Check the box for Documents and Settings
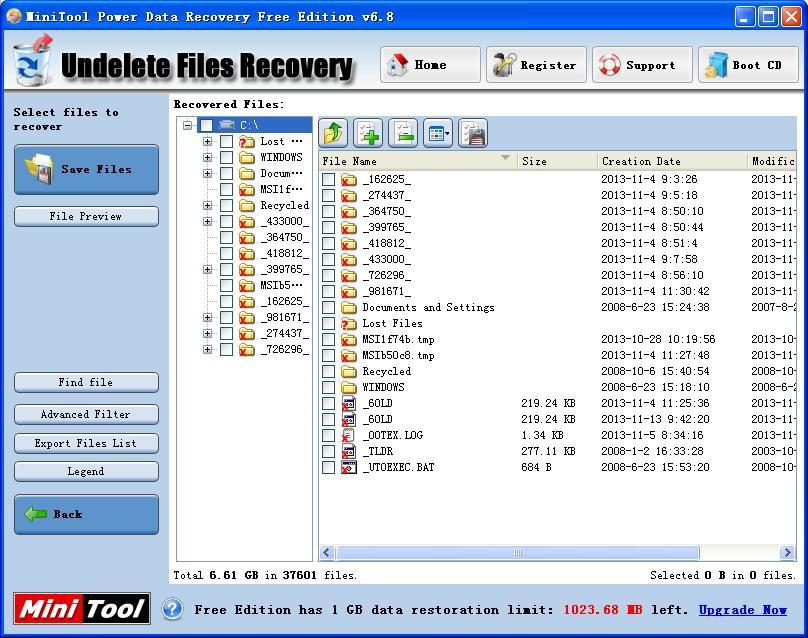This screenshot has height=638, width=808. 328,308
